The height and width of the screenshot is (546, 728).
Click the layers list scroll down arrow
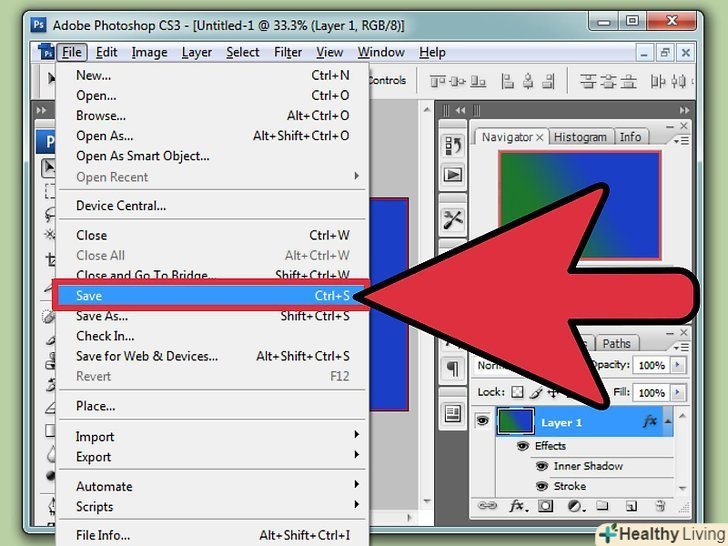[x=682, y=488]
